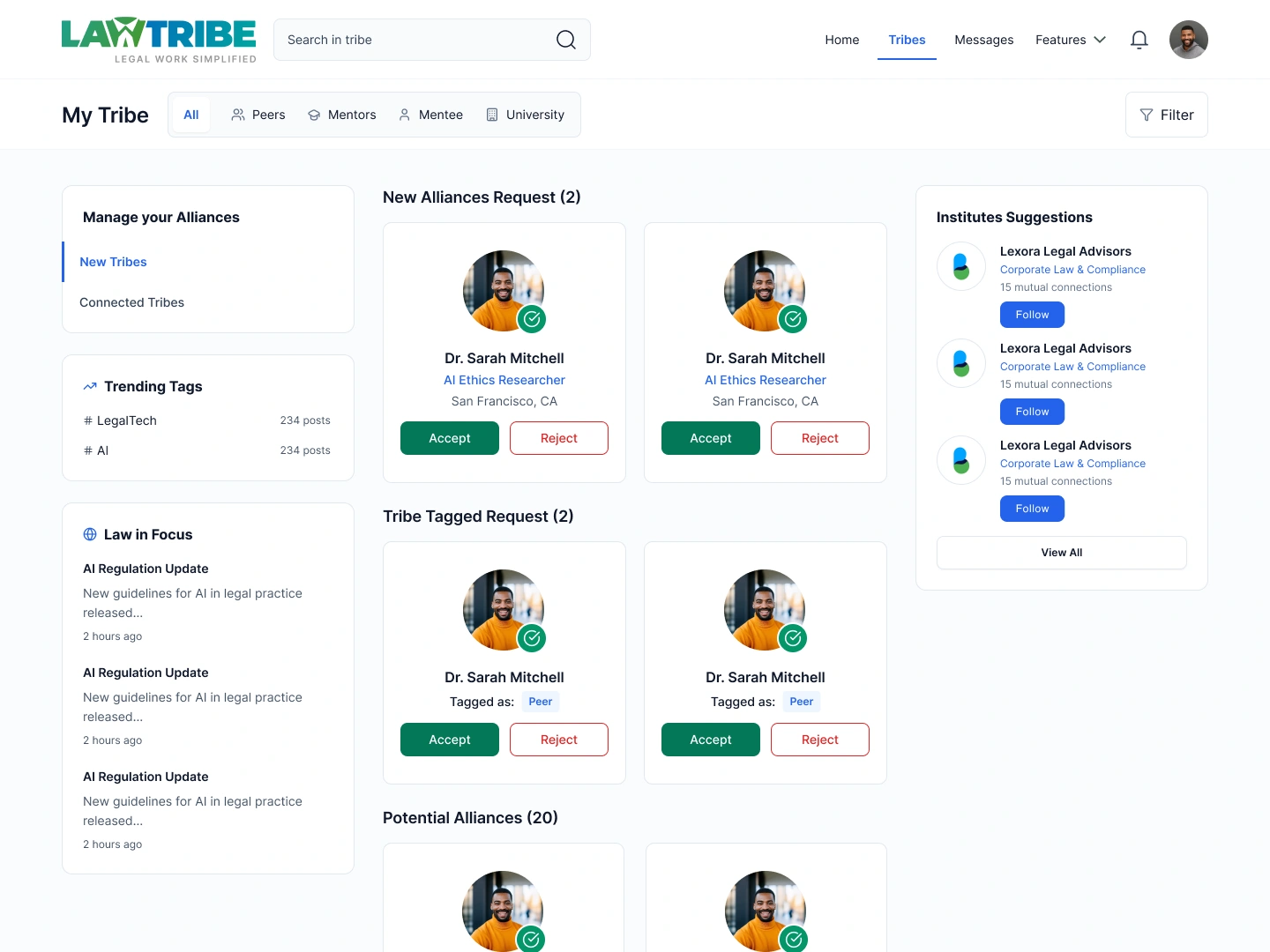Open the Filter button

point(1167,115)
